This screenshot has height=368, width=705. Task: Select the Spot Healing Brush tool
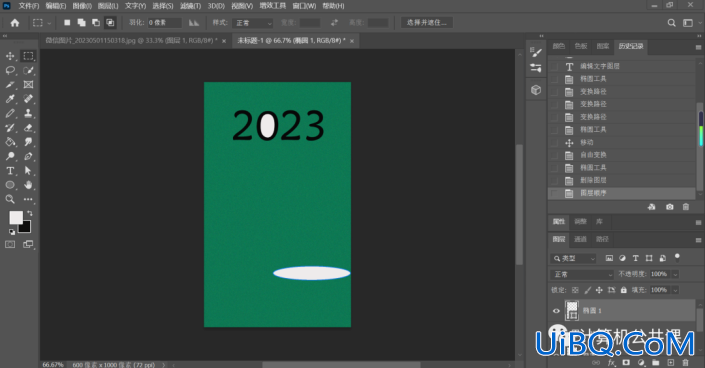point(28,99)
